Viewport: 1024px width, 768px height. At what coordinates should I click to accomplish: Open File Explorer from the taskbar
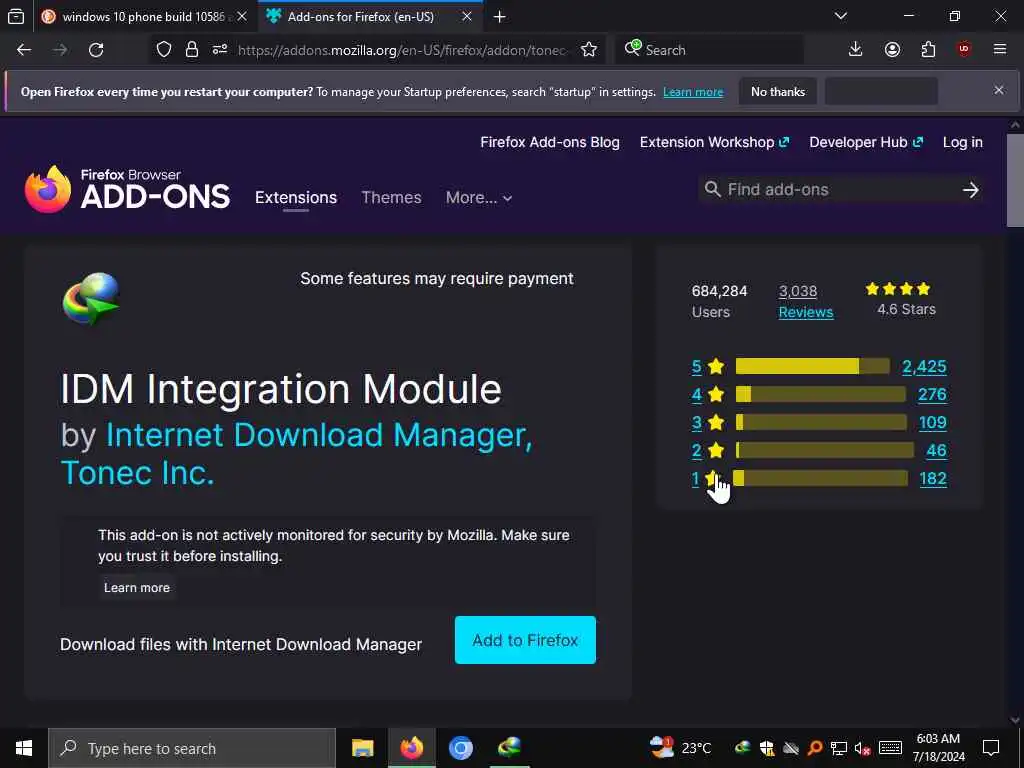pyautogui.click(x=362, y=748)
